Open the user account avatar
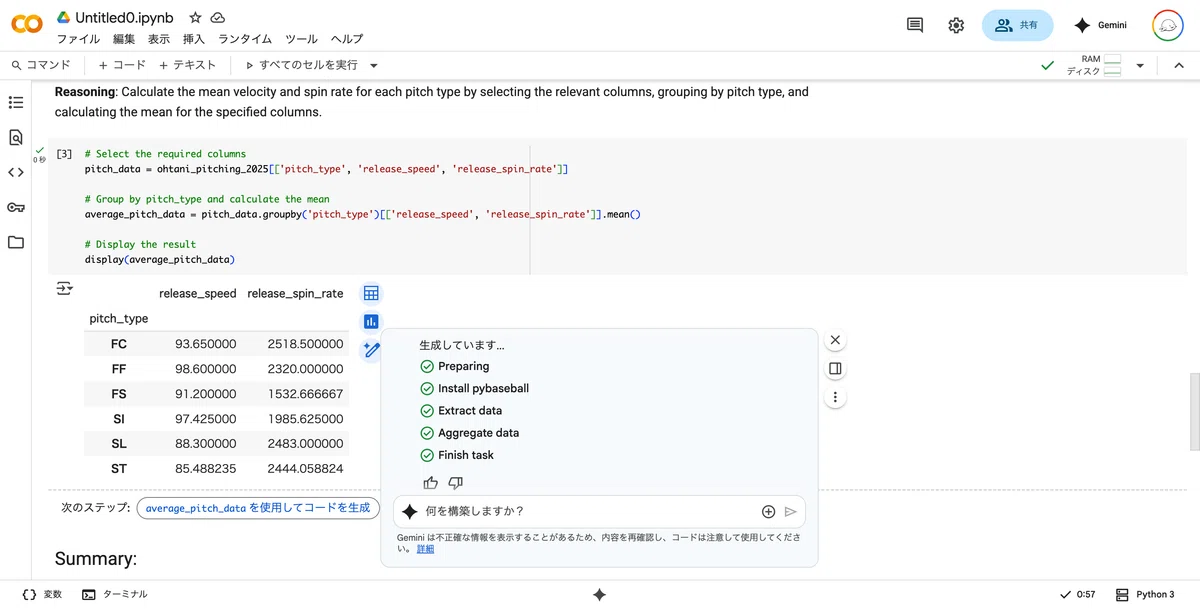 point(1168,26)
